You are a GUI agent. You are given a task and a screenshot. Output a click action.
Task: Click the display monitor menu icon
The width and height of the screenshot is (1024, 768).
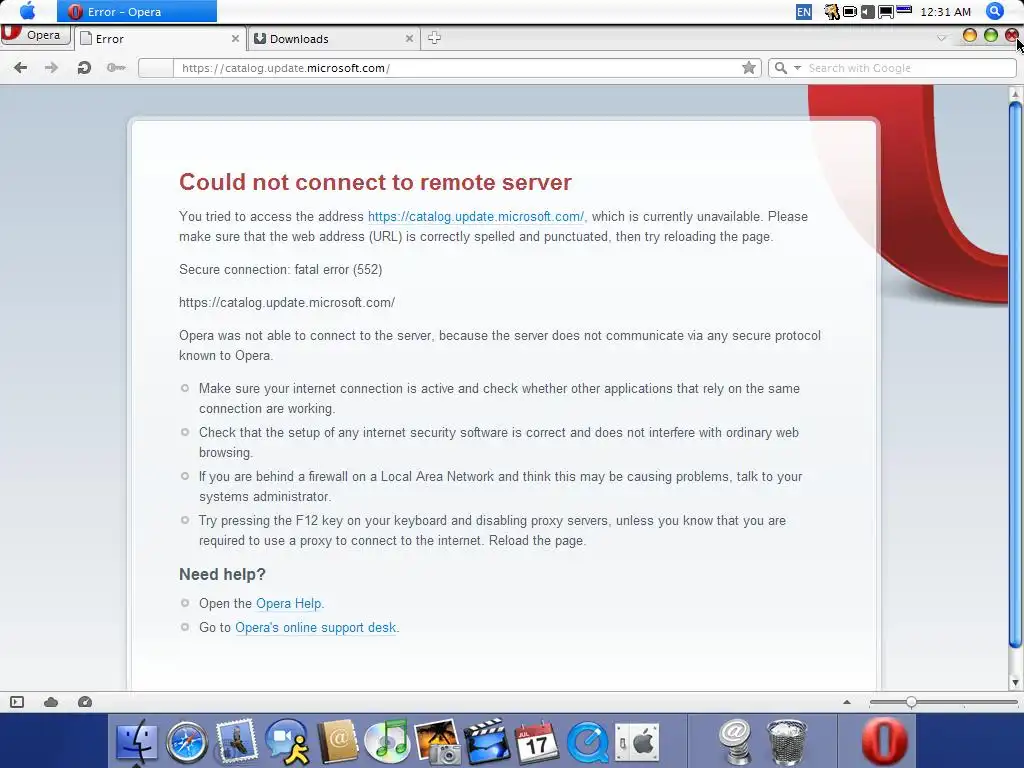886,12
